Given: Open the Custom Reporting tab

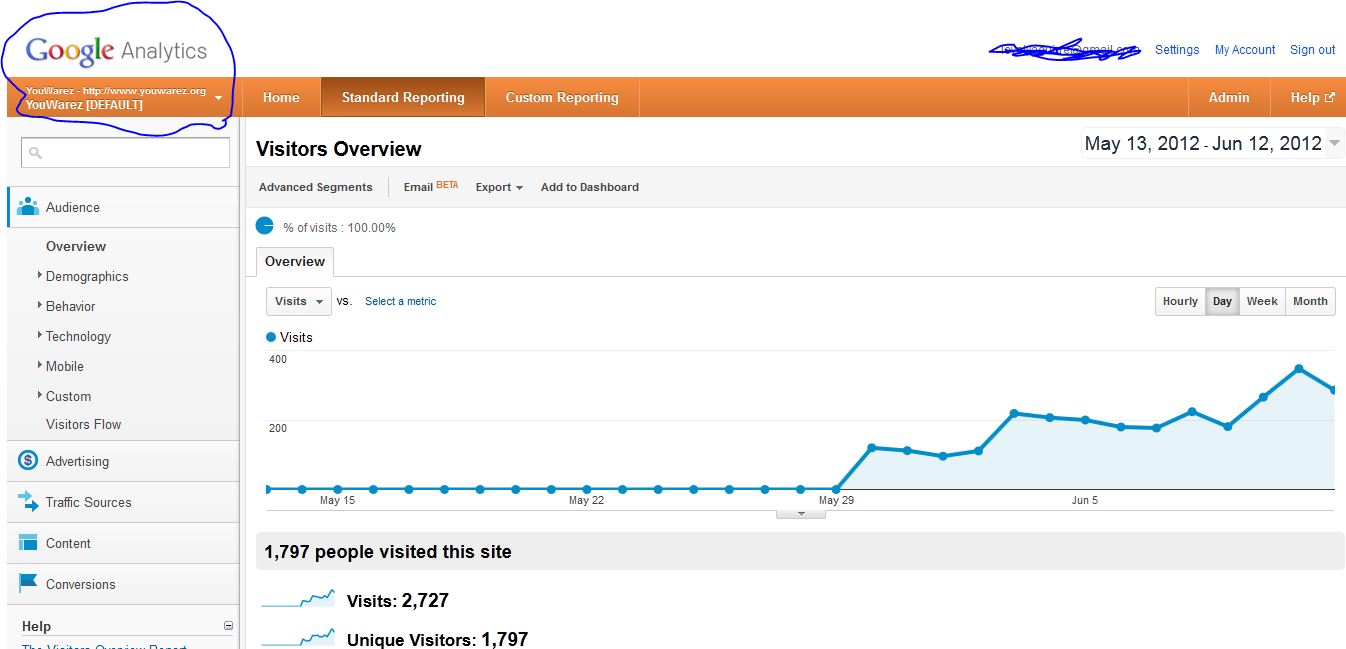Looking at the screenshot, I should click(562, 98).
